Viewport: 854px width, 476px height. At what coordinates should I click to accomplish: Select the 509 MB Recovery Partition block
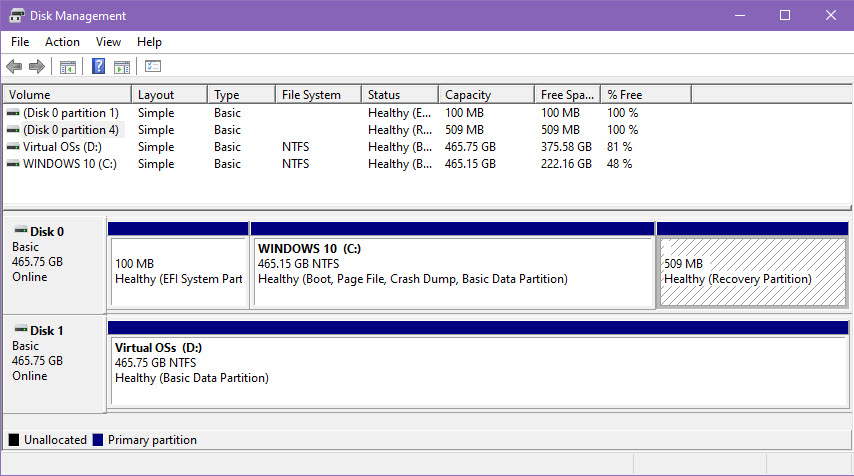[x=751, y=272]
